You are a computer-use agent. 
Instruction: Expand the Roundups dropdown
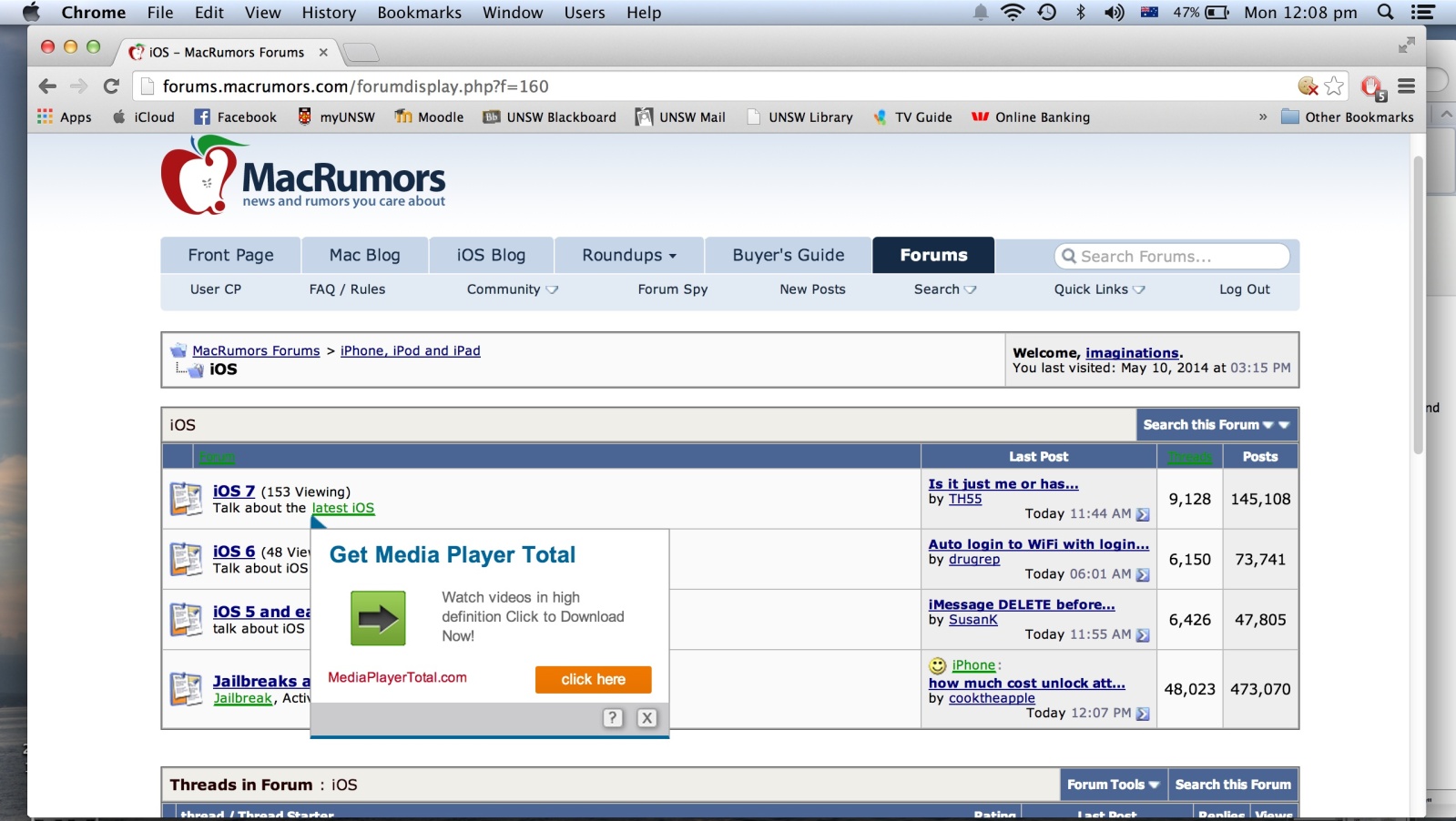(x=628, y=255)
